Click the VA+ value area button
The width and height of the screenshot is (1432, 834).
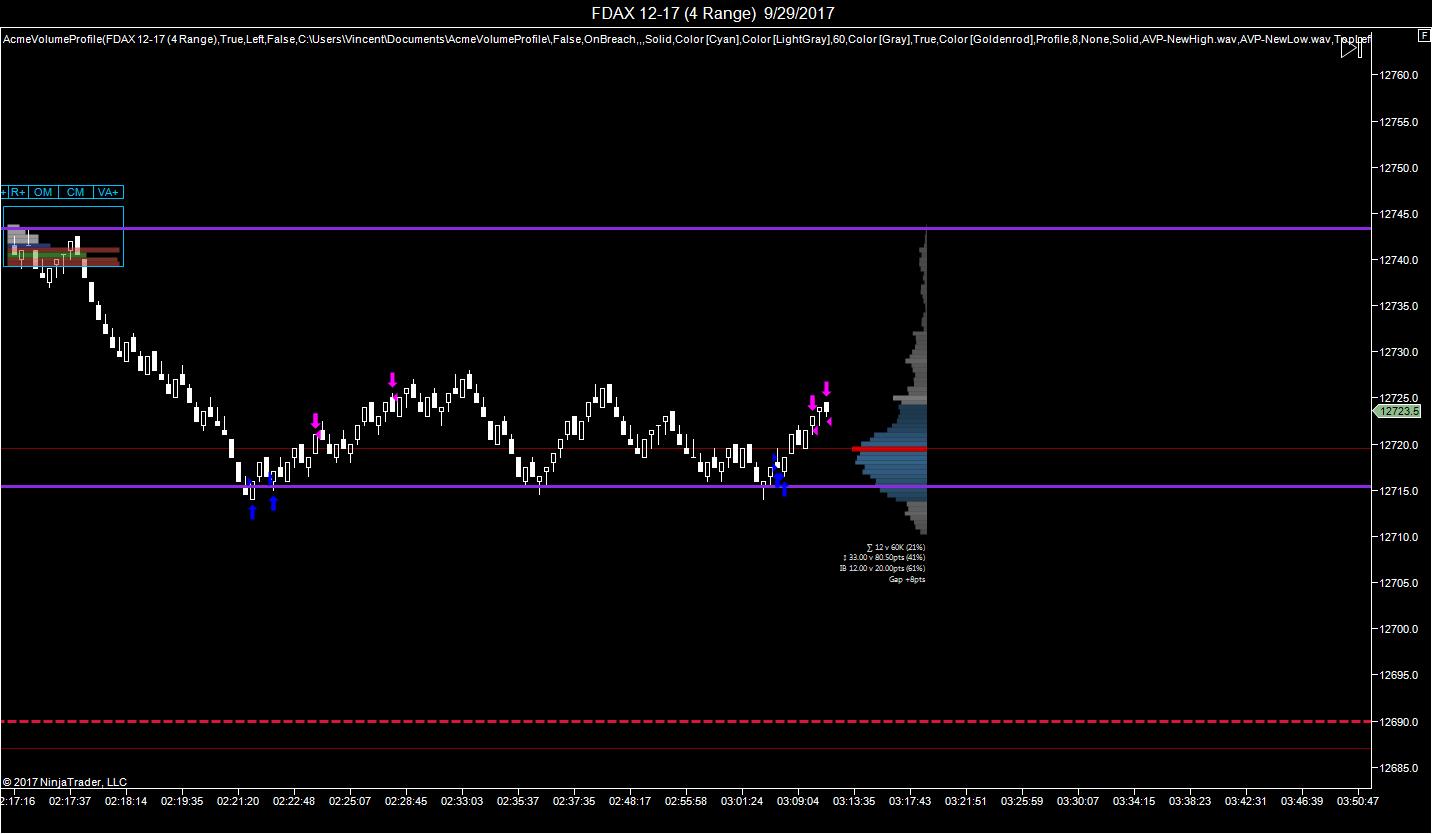[x=106, y=192]
